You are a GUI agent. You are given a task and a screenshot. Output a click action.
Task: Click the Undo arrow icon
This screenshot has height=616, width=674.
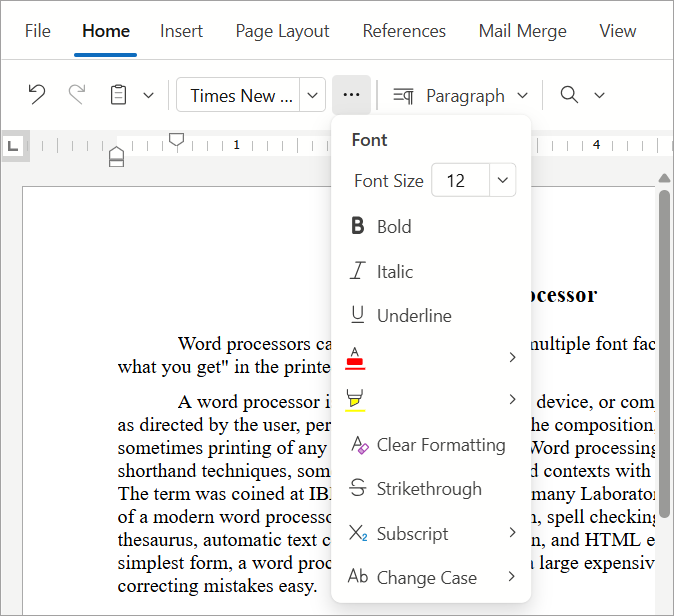click(x=37, y=95)
